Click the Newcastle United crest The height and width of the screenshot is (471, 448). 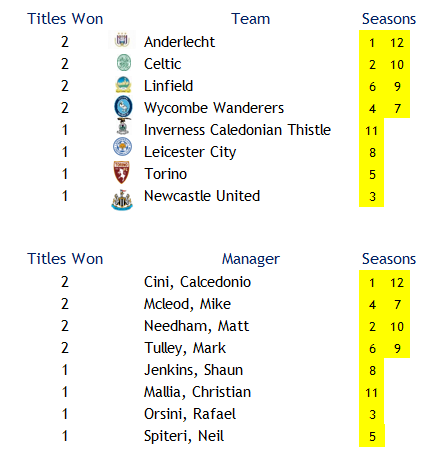click(x=122, y=200)
